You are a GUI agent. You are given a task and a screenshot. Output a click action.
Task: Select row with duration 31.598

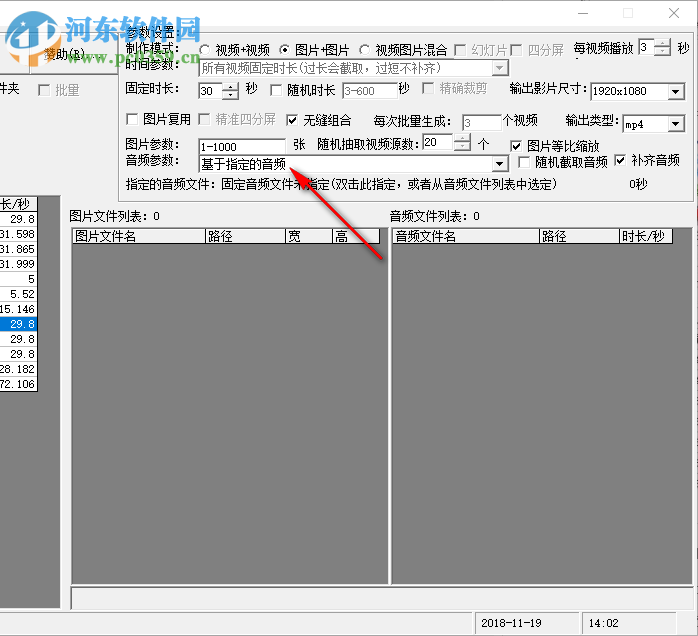(18, 234)
